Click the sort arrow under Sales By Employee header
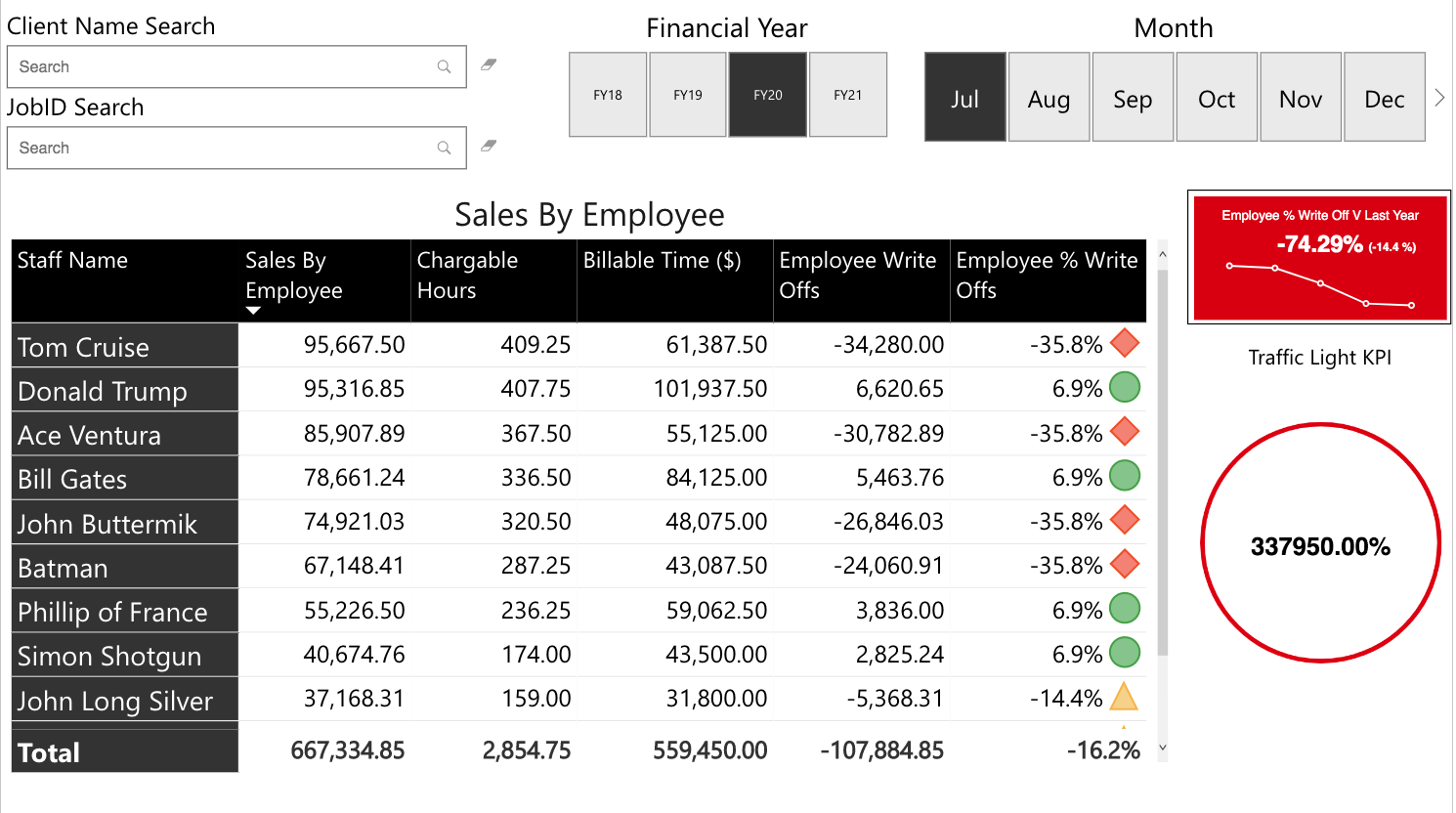1456x813 pixels. tap(253, 311)
